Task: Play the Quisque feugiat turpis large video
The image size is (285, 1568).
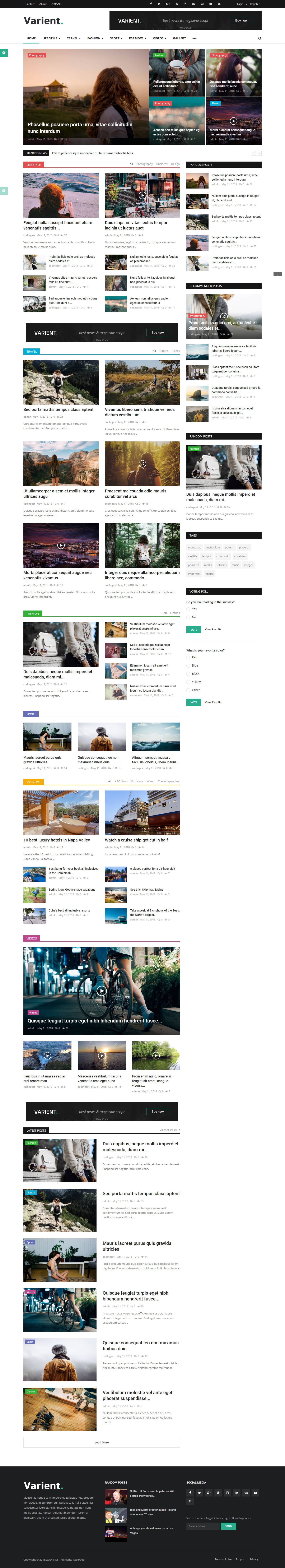Action: (102, 991)
